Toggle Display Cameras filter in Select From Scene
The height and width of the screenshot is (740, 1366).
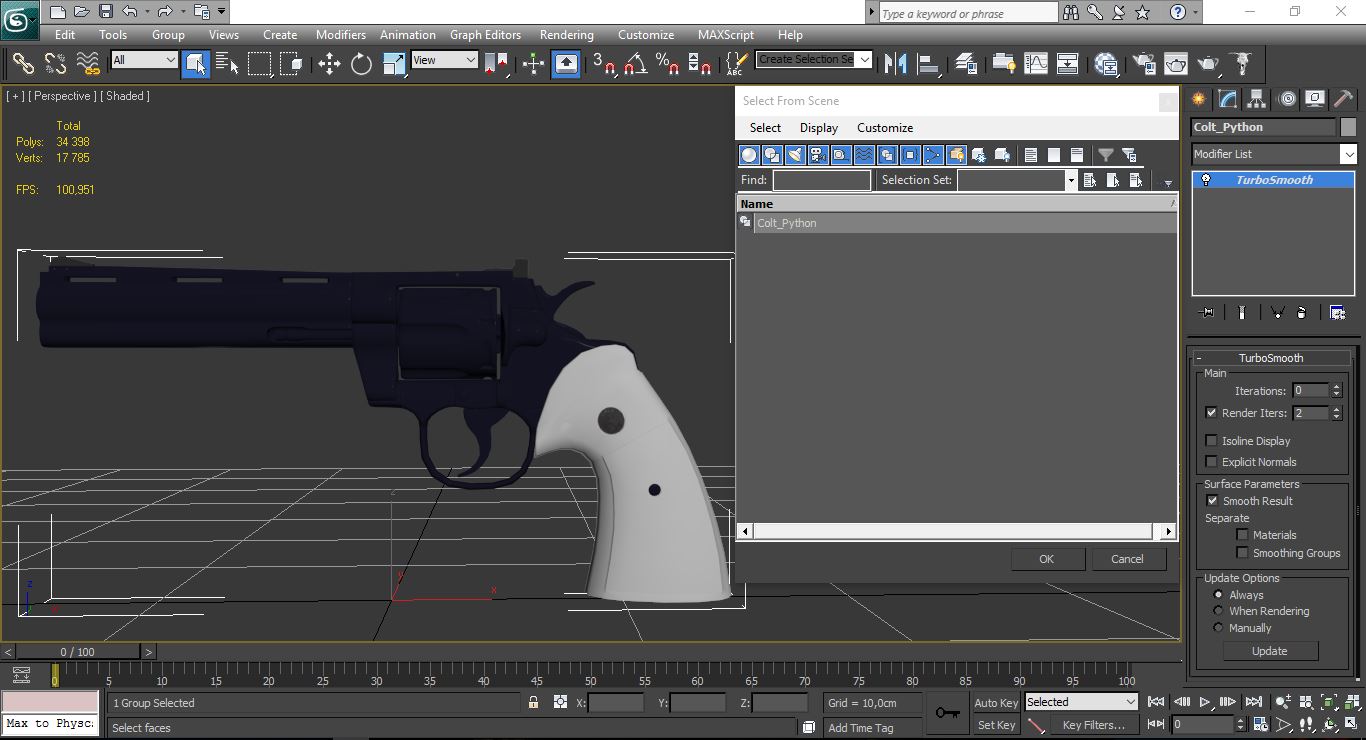point(818,155)
